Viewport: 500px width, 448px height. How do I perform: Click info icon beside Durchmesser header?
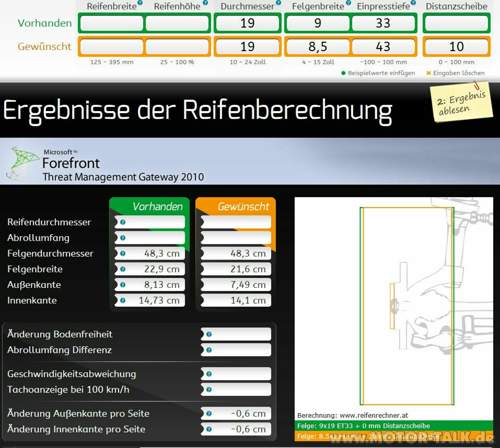click(278, 3)
